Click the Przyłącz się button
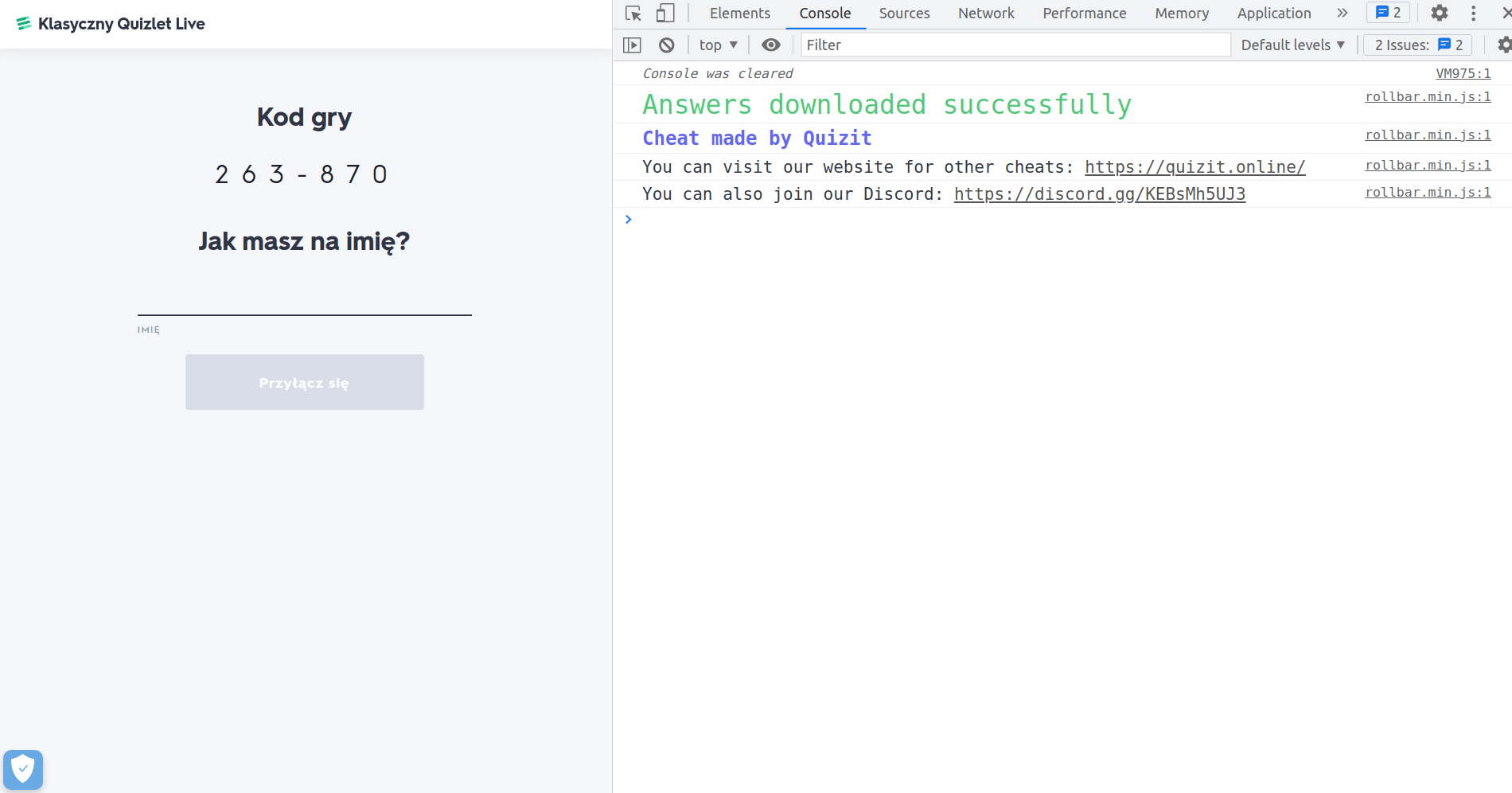This screenshot has height=793, width=1512. coord(304,382)
